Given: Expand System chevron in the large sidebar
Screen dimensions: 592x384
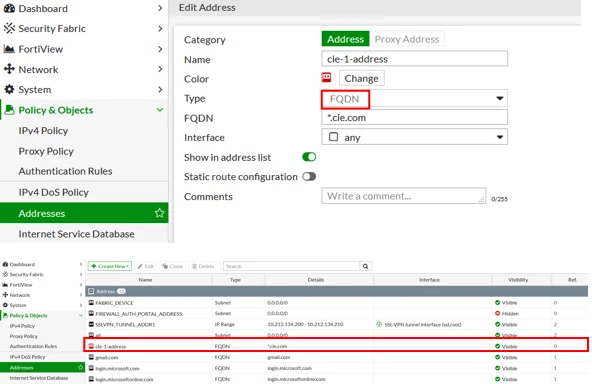Looking at the screenshot, I should pyautogui.click(x=160, y=89).
